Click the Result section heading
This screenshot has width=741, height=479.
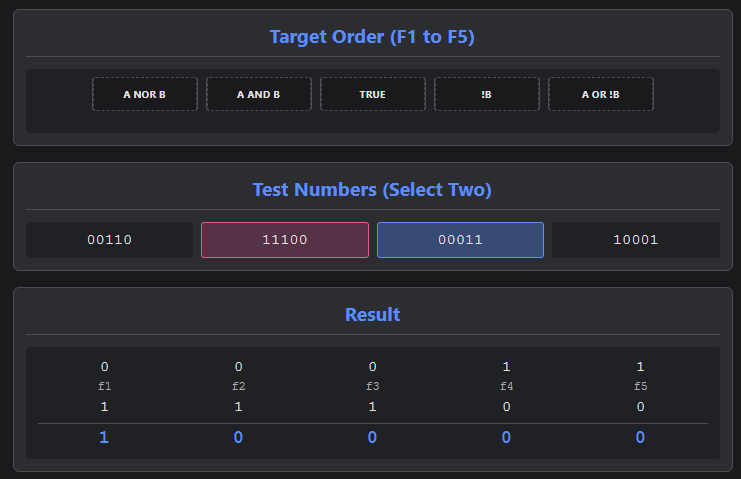[x=372, y=315]
